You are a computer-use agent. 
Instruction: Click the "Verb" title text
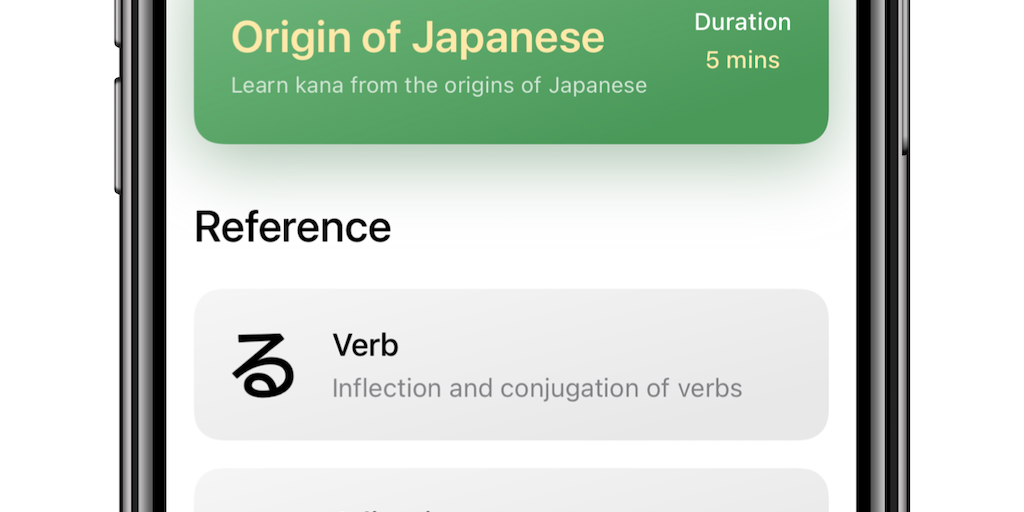point(365,345)
